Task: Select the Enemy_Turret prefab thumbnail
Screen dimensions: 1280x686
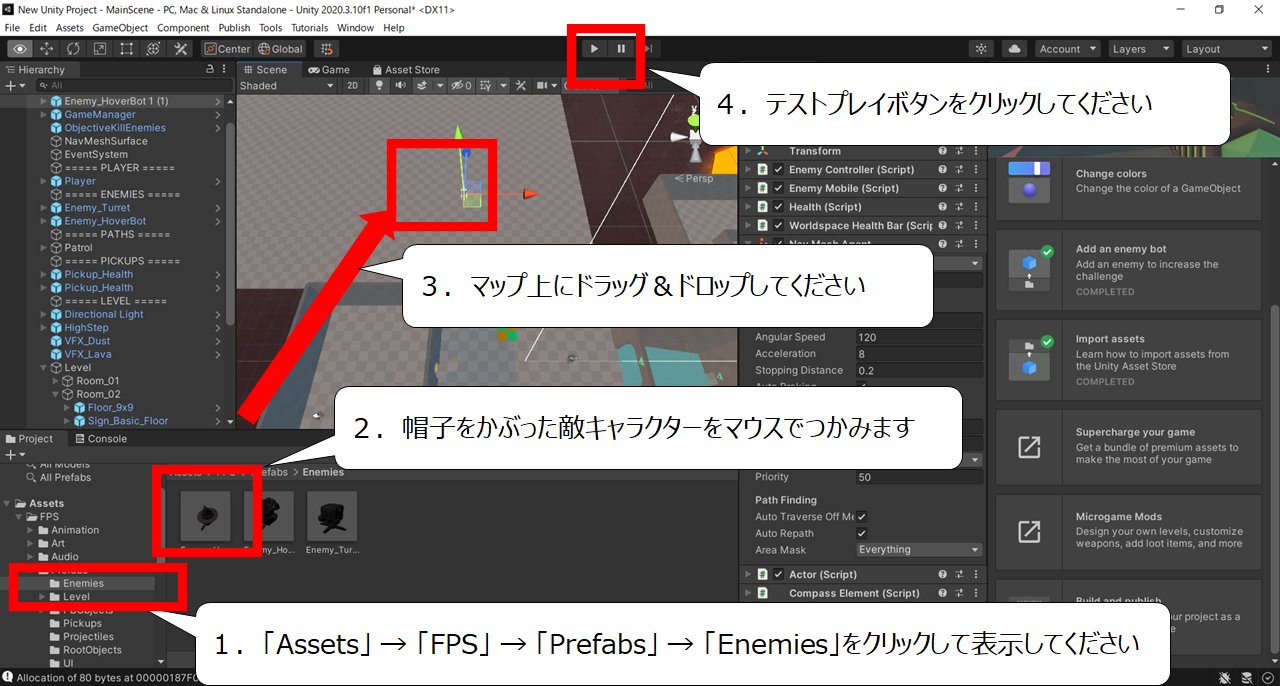Action: pos(332,516)
